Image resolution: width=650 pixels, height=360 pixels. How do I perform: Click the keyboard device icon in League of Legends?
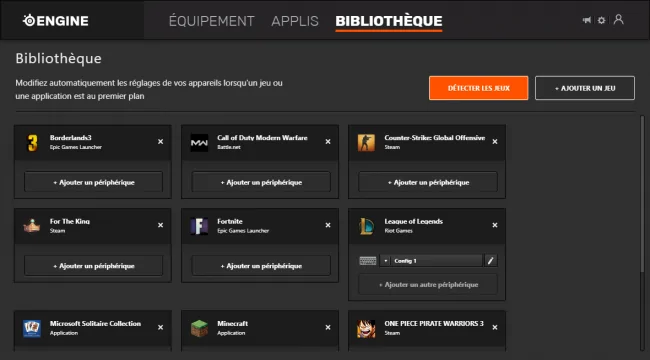point(368,260)
